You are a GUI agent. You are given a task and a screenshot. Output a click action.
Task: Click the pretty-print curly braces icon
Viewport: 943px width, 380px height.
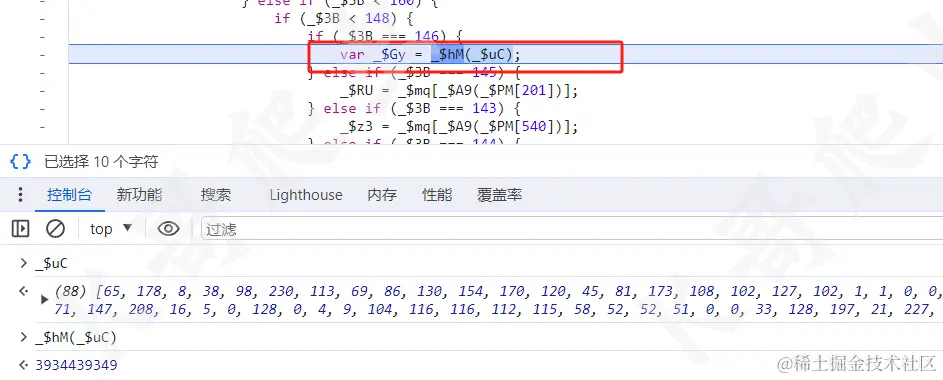(x=20, y=161)
